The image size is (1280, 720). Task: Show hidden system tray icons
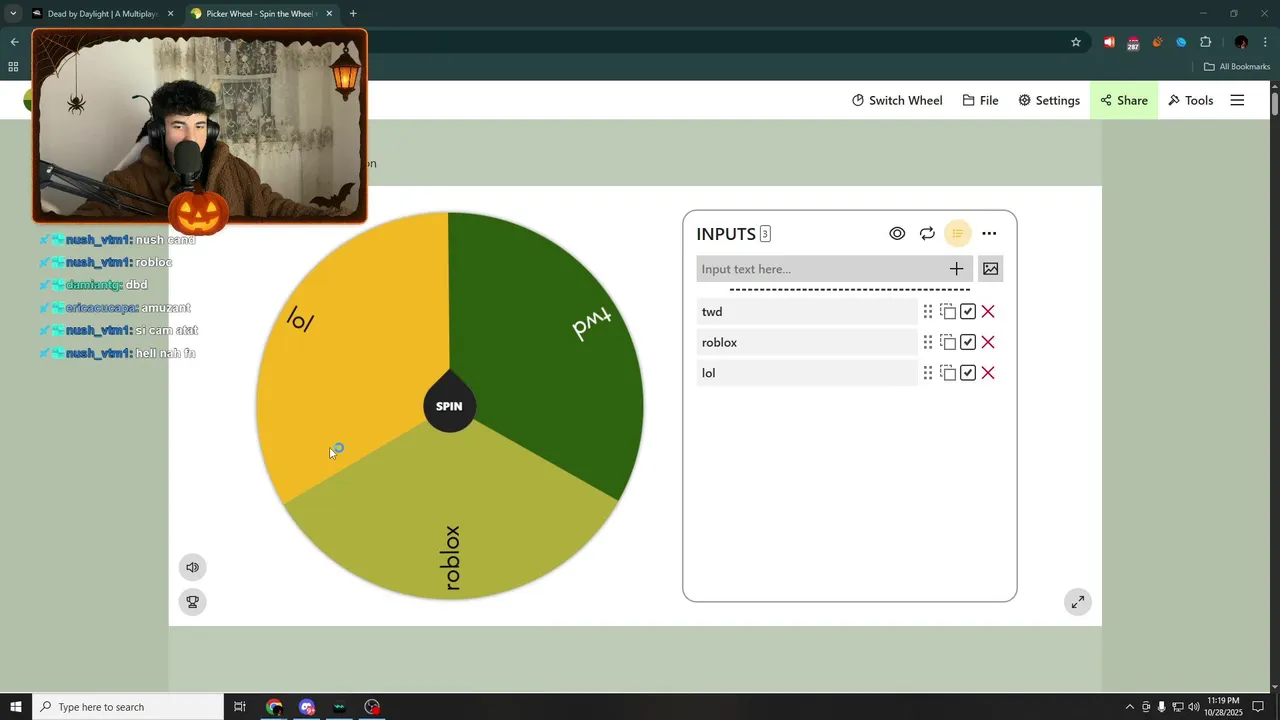[x=1130, y=707]
